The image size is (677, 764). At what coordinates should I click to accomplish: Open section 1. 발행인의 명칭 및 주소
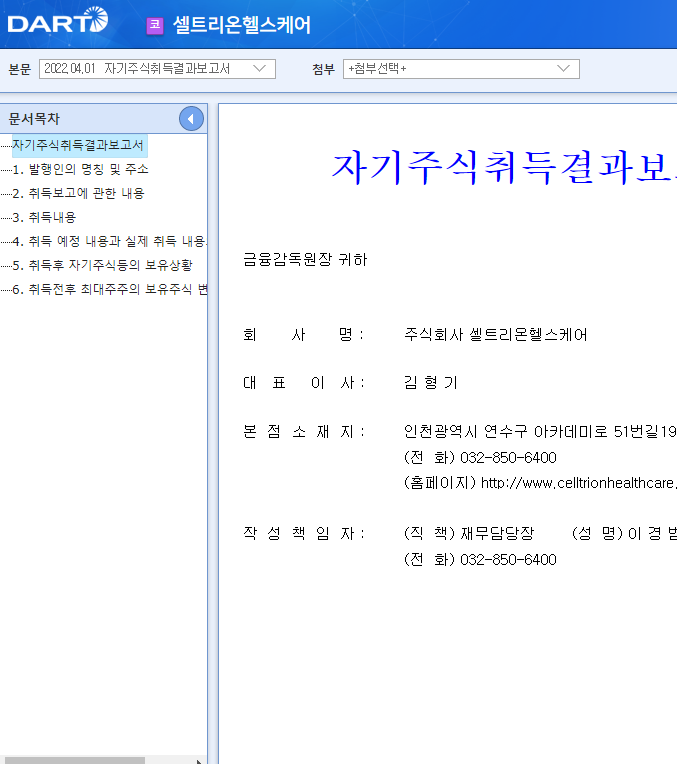pyautogui.click(x=80, y=169)
